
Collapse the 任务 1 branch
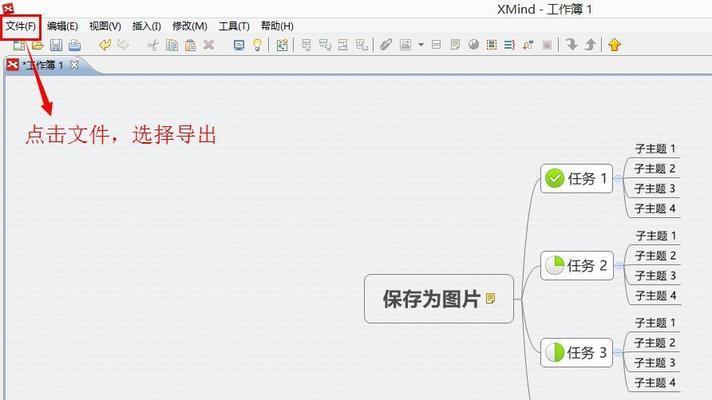[618, 178]
